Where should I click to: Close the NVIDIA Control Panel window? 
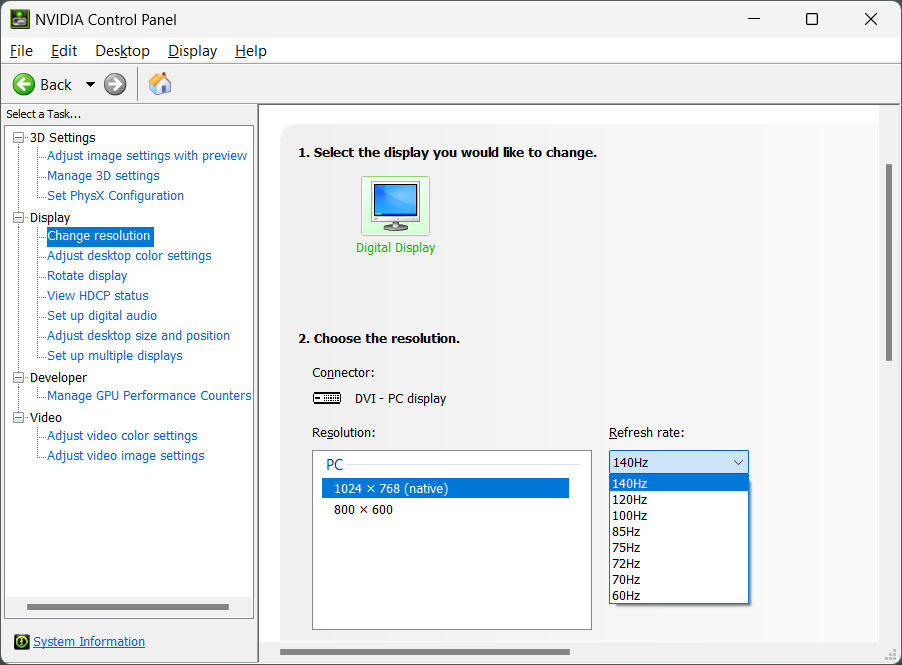pyautogui.click(x=871, y=19)
